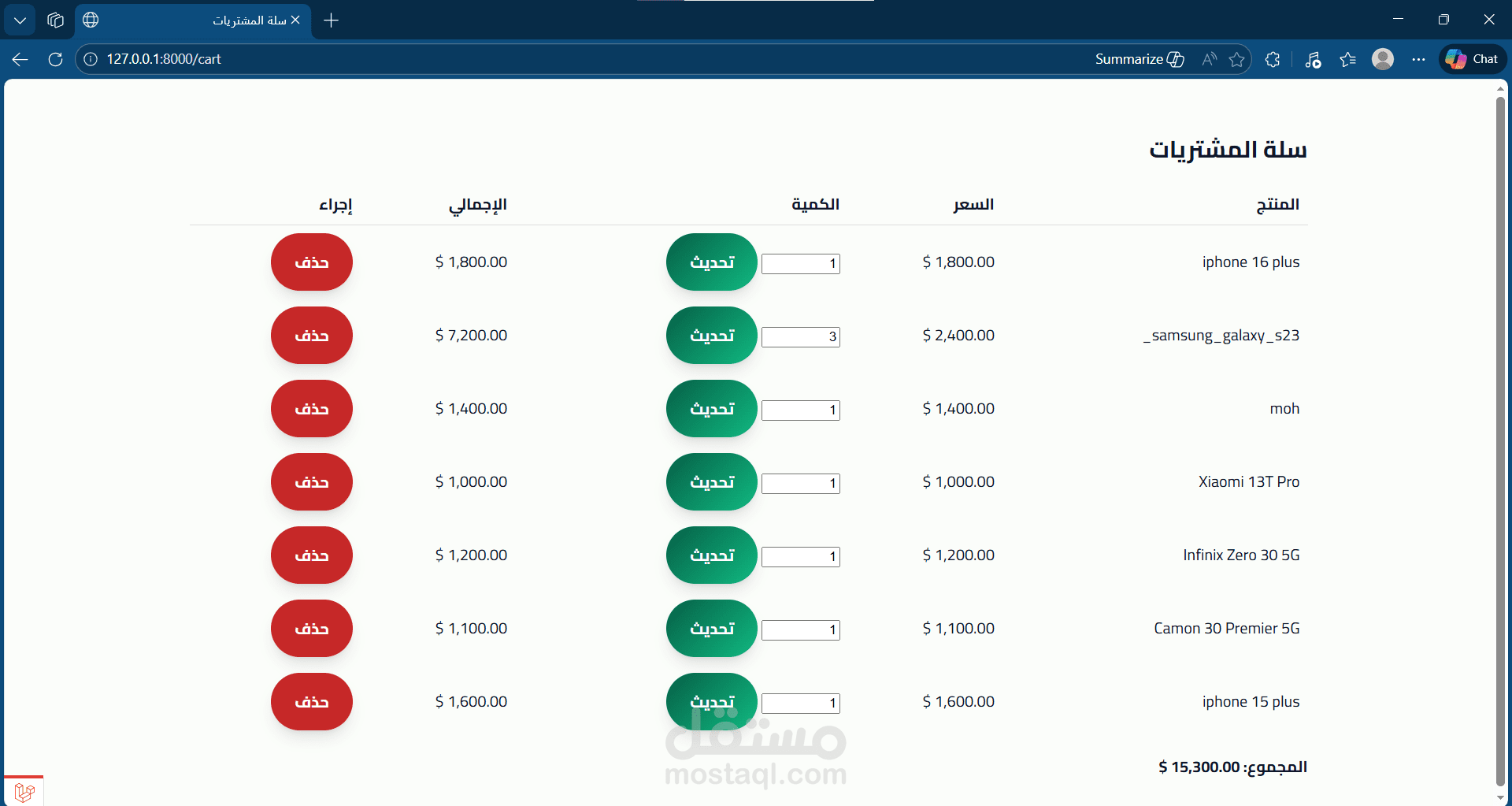Viewport: 1512px width, 806px height.
Task: Click the product name Infinix Zero 30 5G
Action: [x=1241, y=555]
